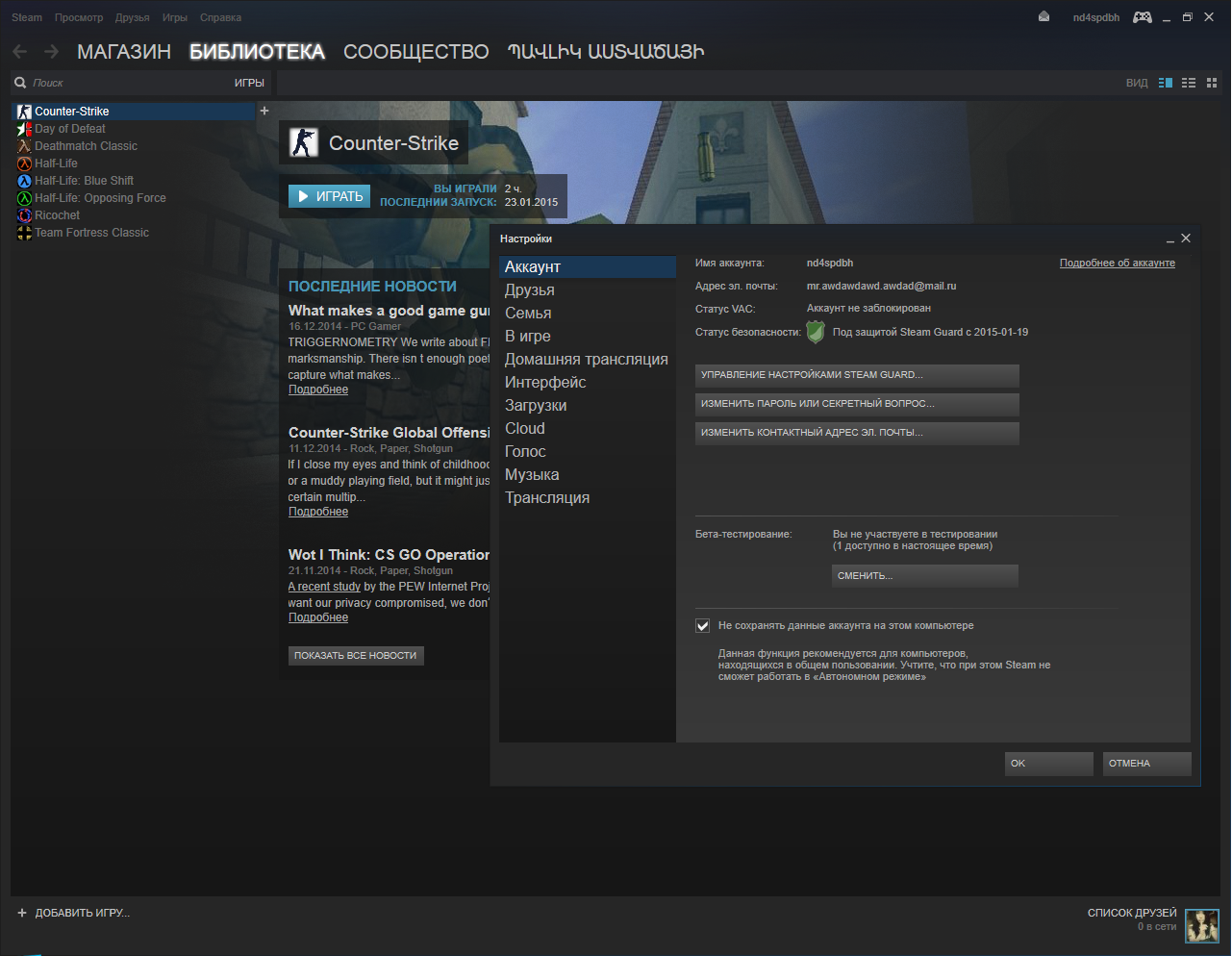Screen dimensions: 1232x956
Task: Open the Справка menu
Action: coord(221,17)
